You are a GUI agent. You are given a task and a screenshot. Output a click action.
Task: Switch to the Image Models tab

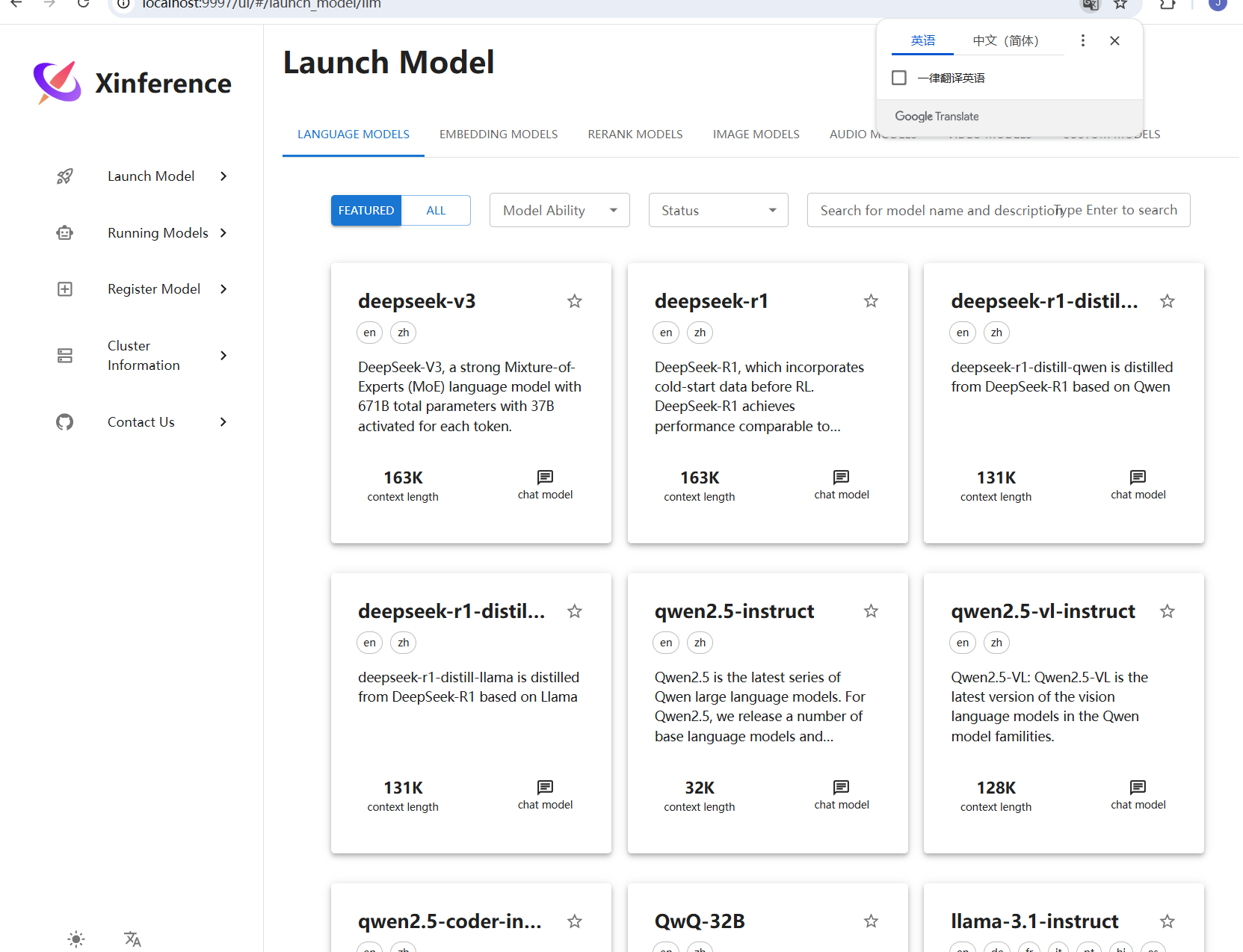[x=756, y=135]
